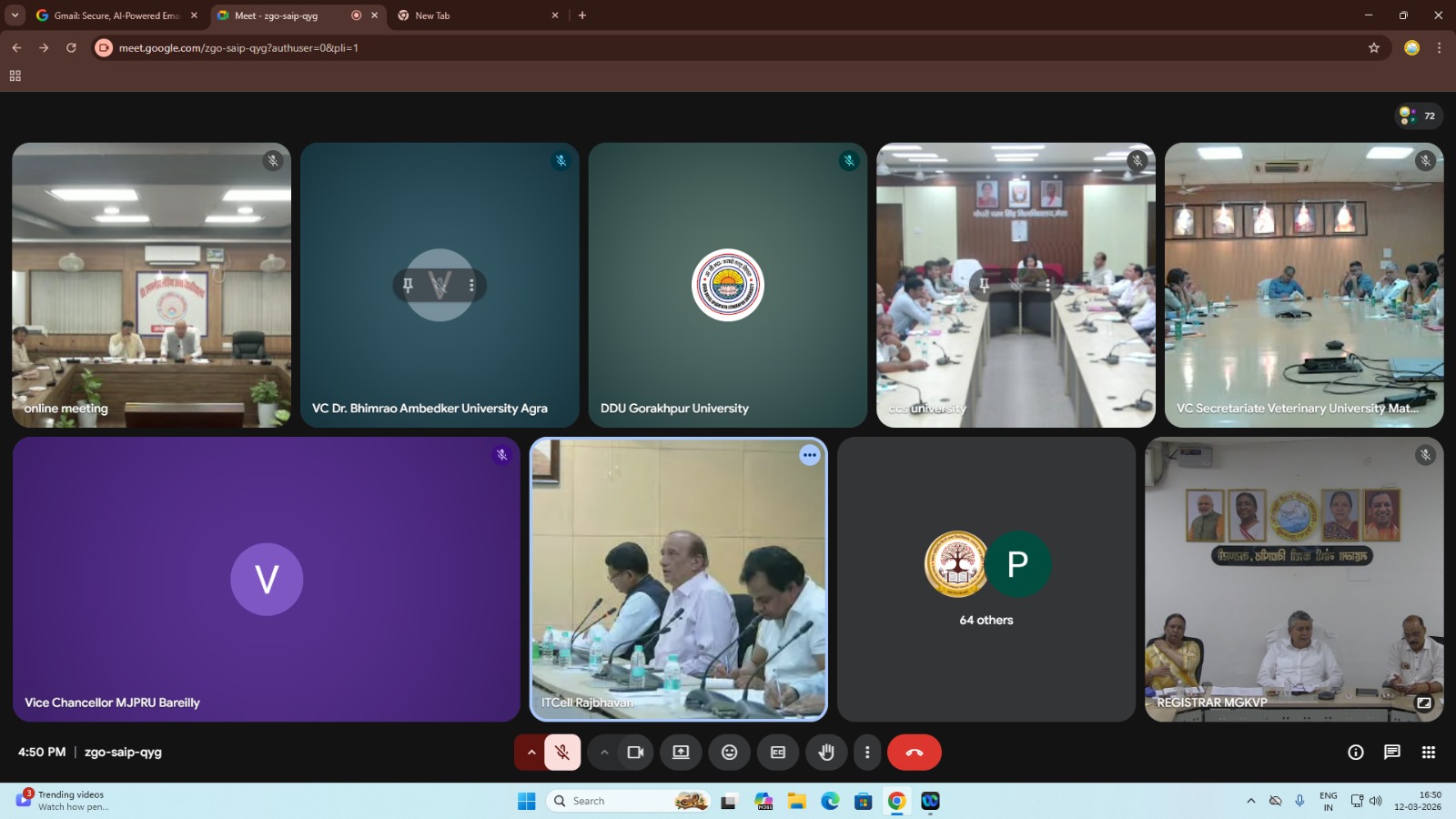Open more options three-dot menu in call bar
The height and width of the screenshot is (819, 1456).
(x=867, y=753)
